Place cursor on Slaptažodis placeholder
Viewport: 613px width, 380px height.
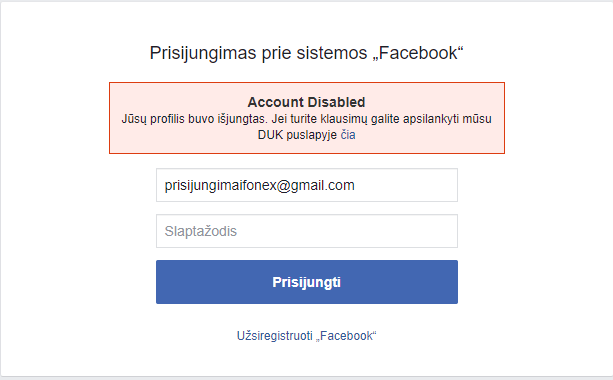(201, 231)
